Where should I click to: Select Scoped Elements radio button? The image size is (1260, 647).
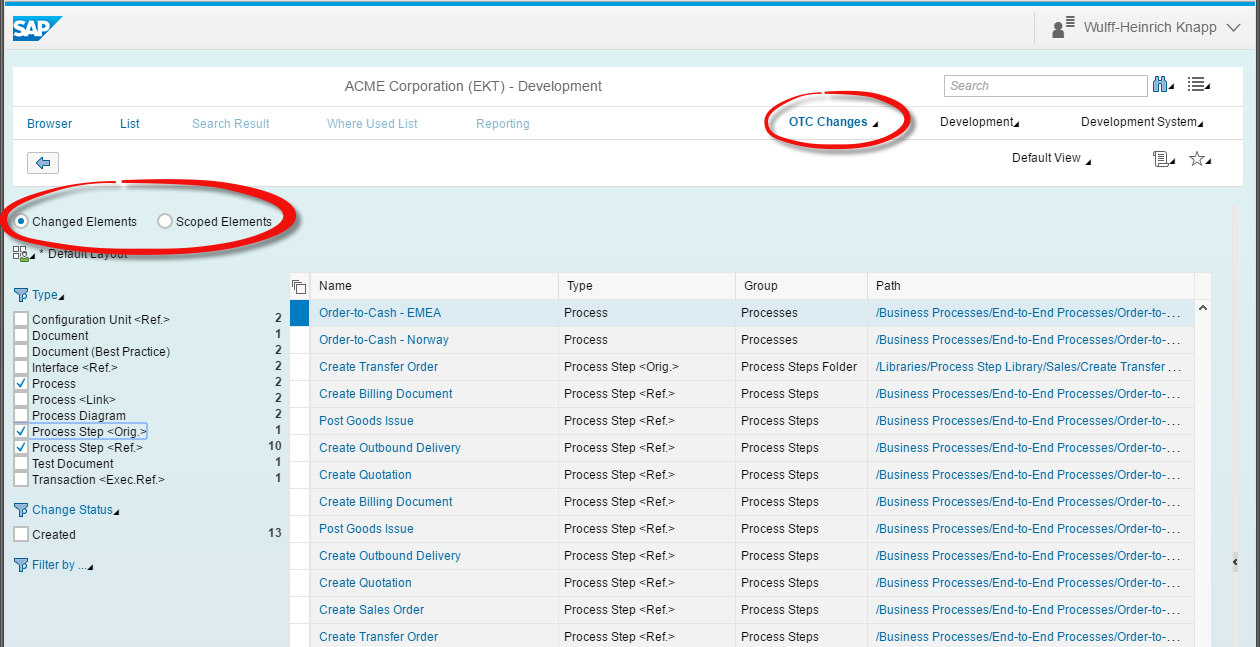(x=165, y=221)
